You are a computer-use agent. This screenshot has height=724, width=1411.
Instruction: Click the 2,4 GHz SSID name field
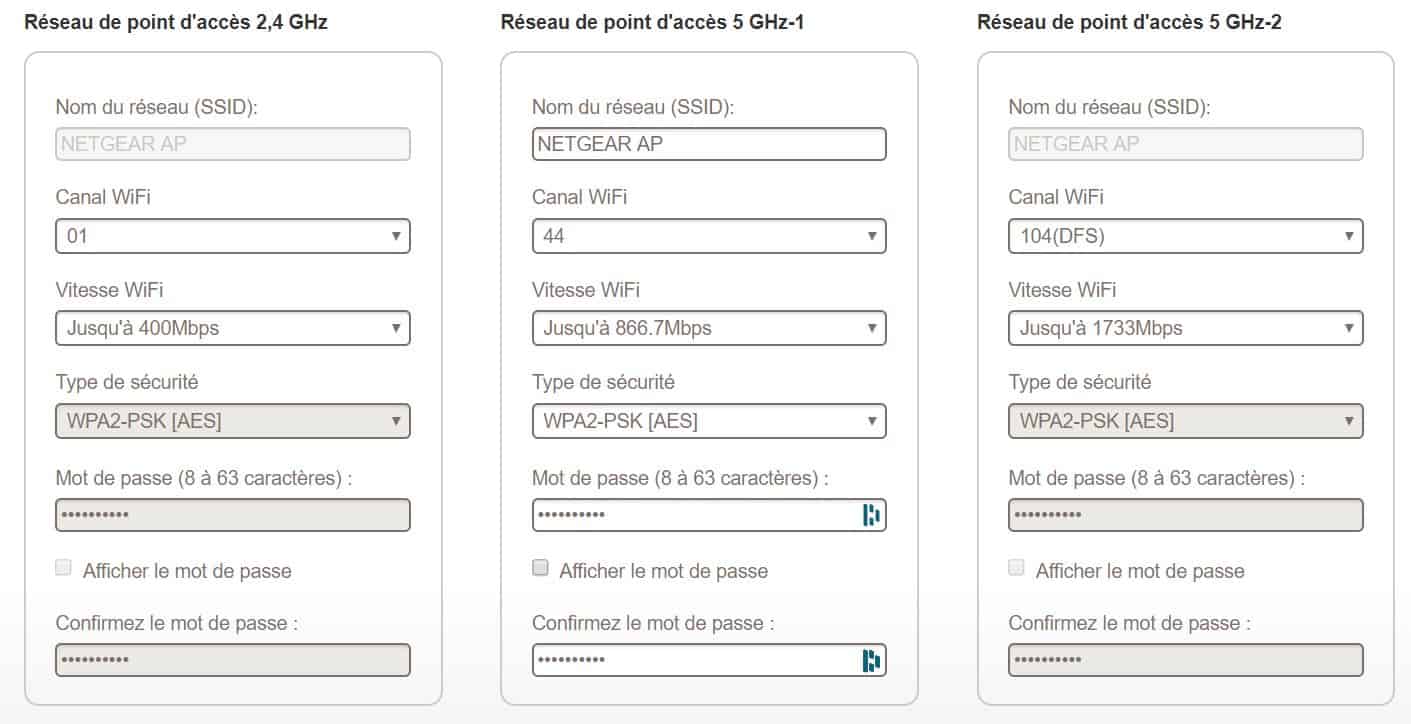tap(233, 144)
